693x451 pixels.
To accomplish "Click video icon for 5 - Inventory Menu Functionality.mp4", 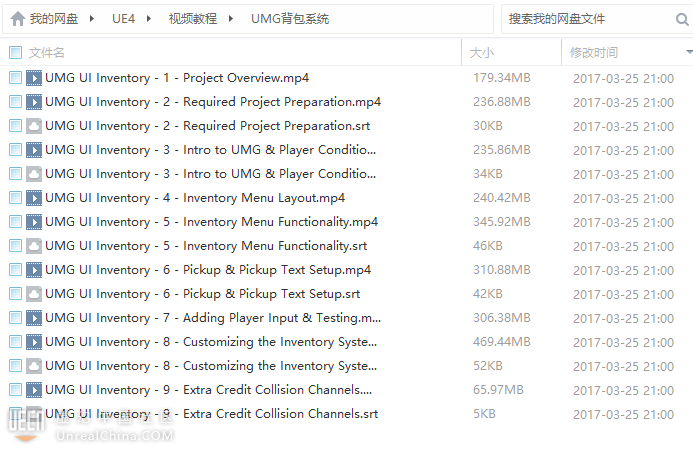I will coord(34,222).
